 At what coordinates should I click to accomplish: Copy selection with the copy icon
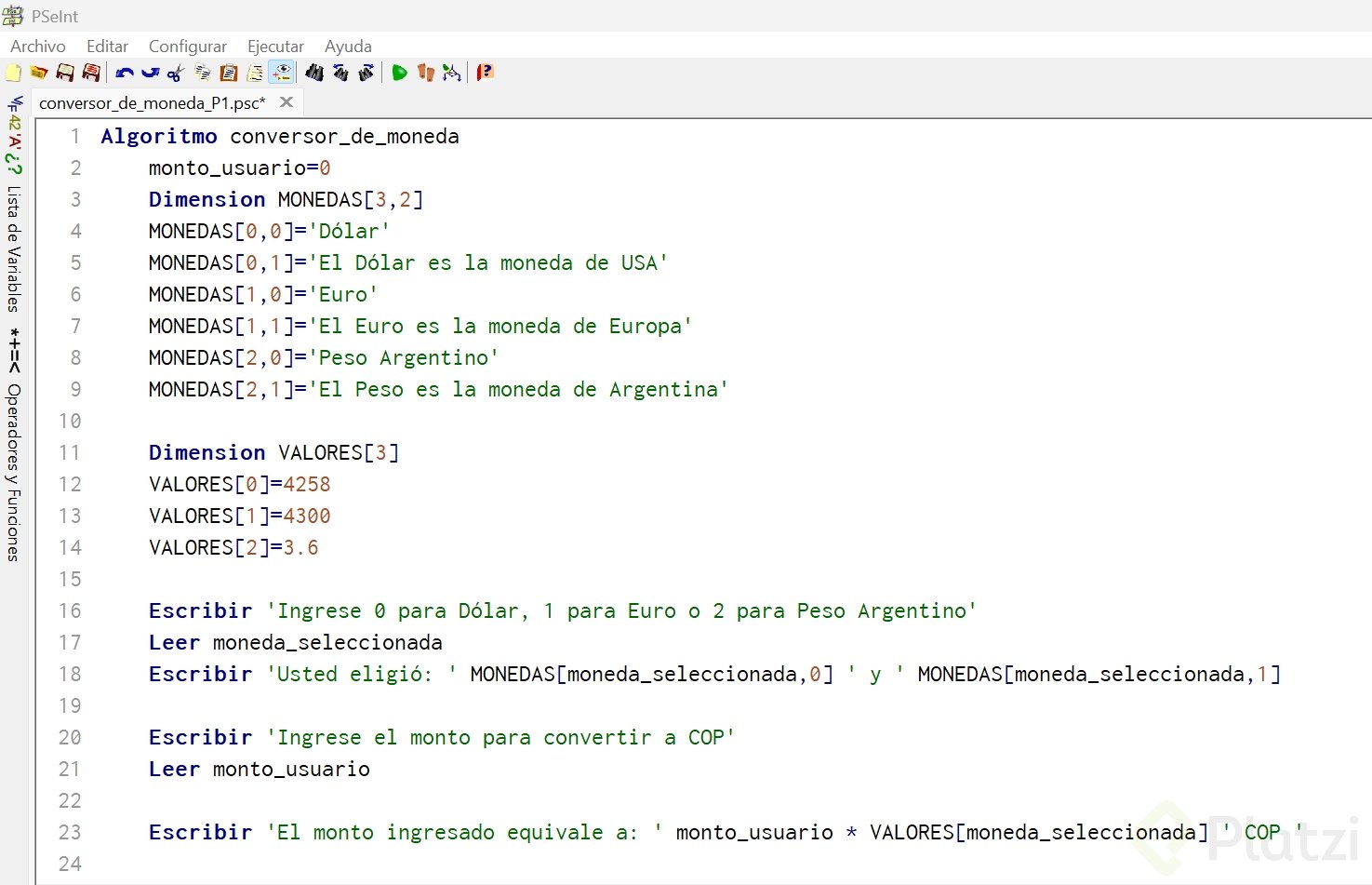(x=202, y=73)
